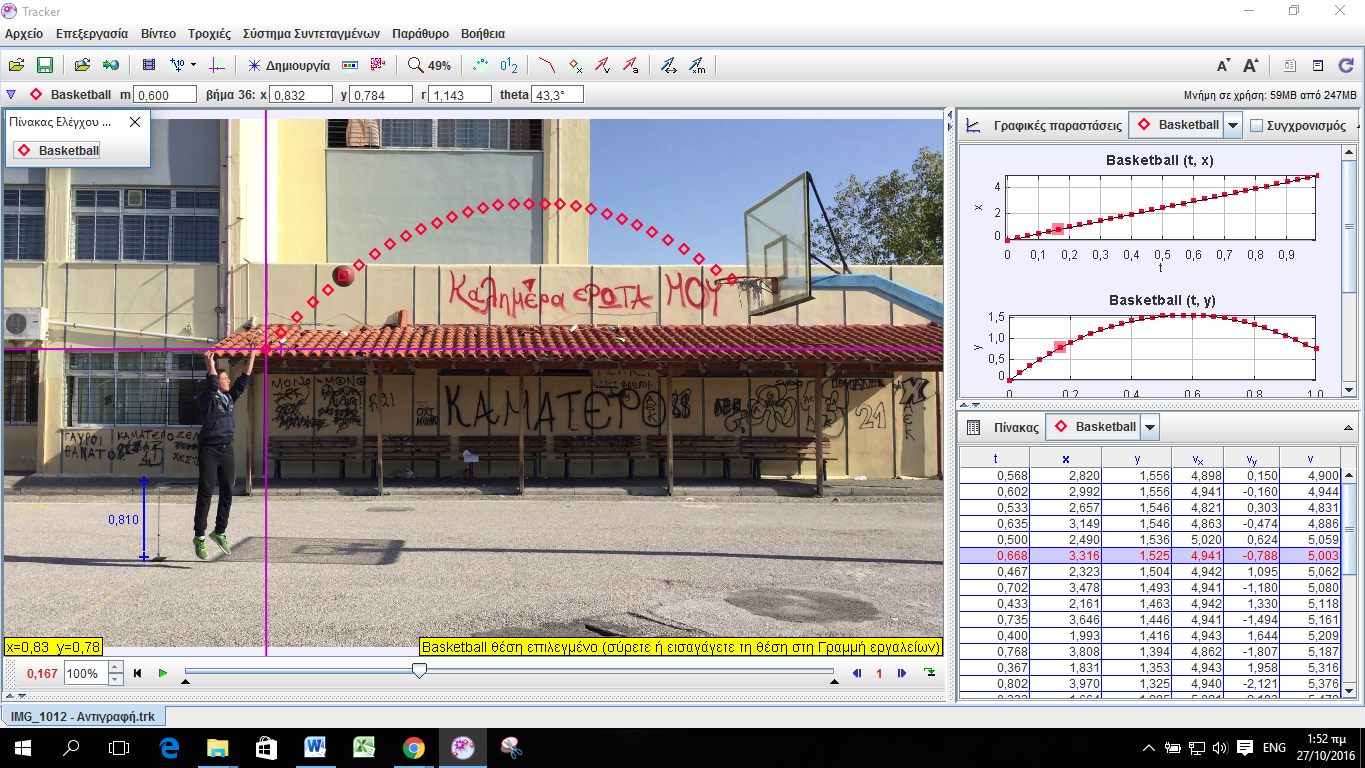Play the video with the green arrow
Image resolution: width=1365 pixels, height=768 pixels.
[163, 673]
